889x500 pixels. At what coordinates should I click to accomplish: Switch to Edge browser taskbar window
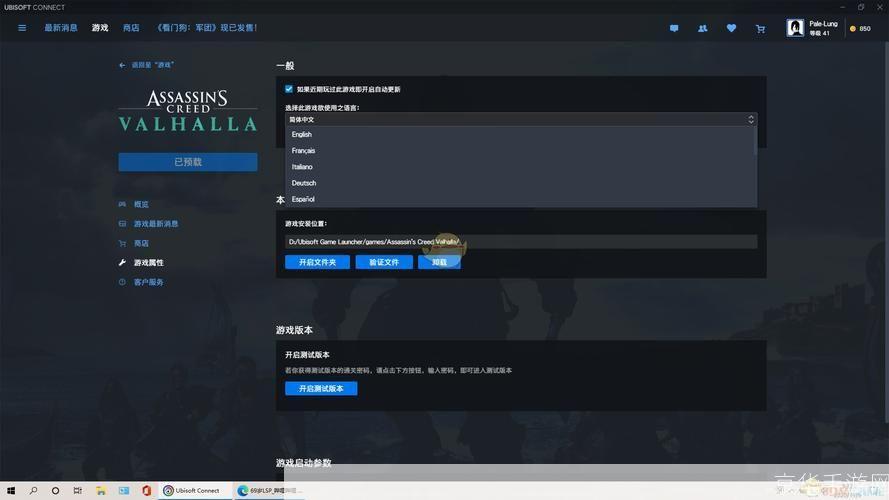269,491
